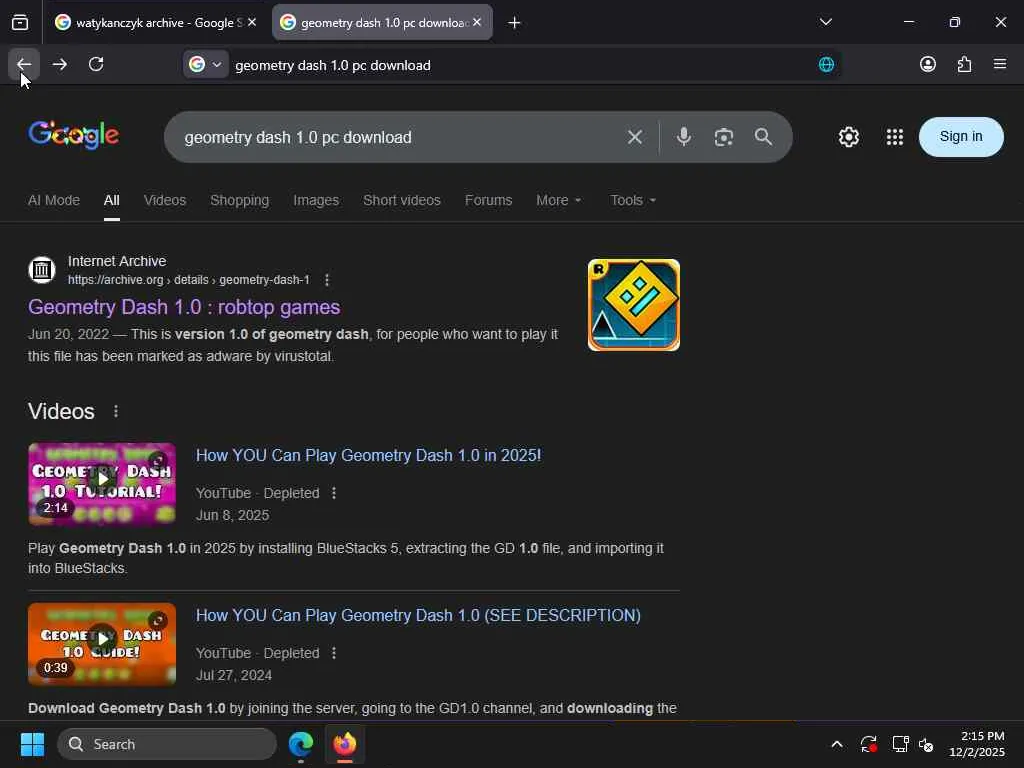Screen dimensions: 1024x768
Task: Click the browser address bar text
Action: [x=332, y=65]
